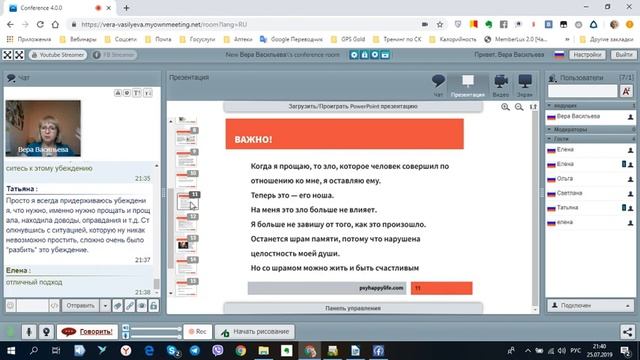Switch to the Видео tab
640x360 pixels.
click(501, 85)
